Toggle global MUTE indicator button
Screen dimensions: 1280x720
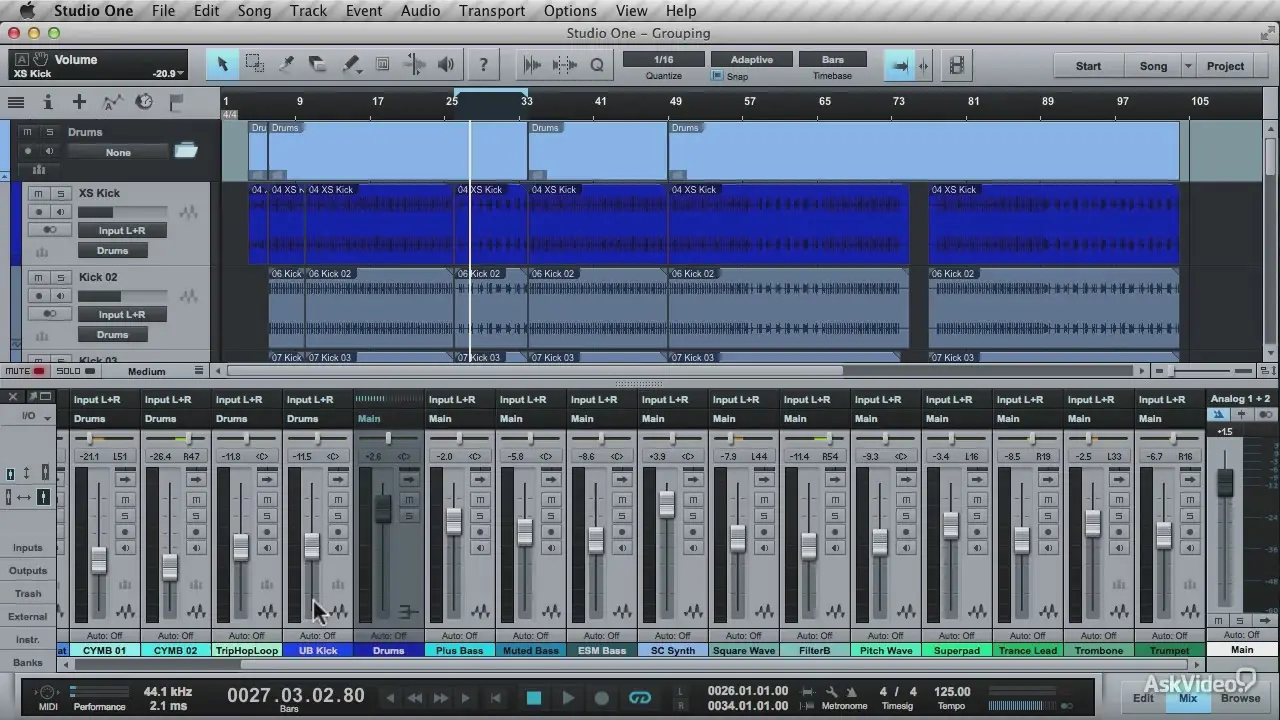coord(24,371)
